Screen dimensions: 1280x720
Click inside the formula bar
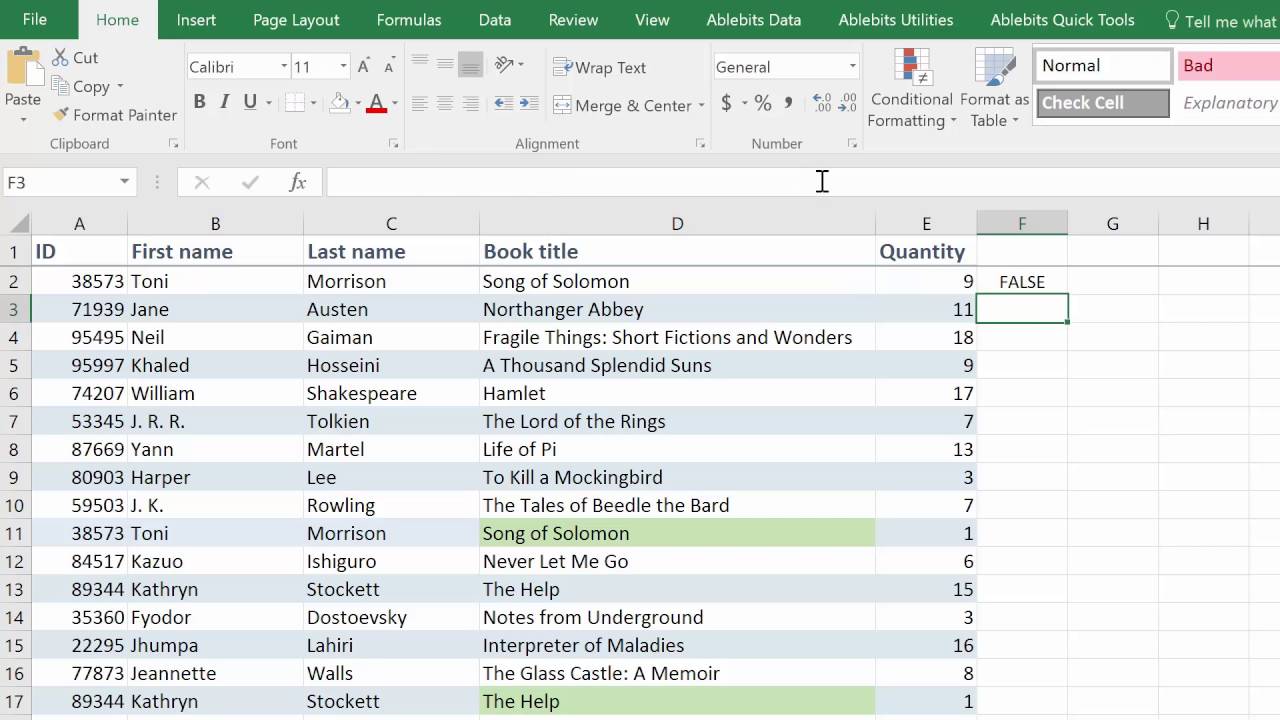[x=802, y=182]
